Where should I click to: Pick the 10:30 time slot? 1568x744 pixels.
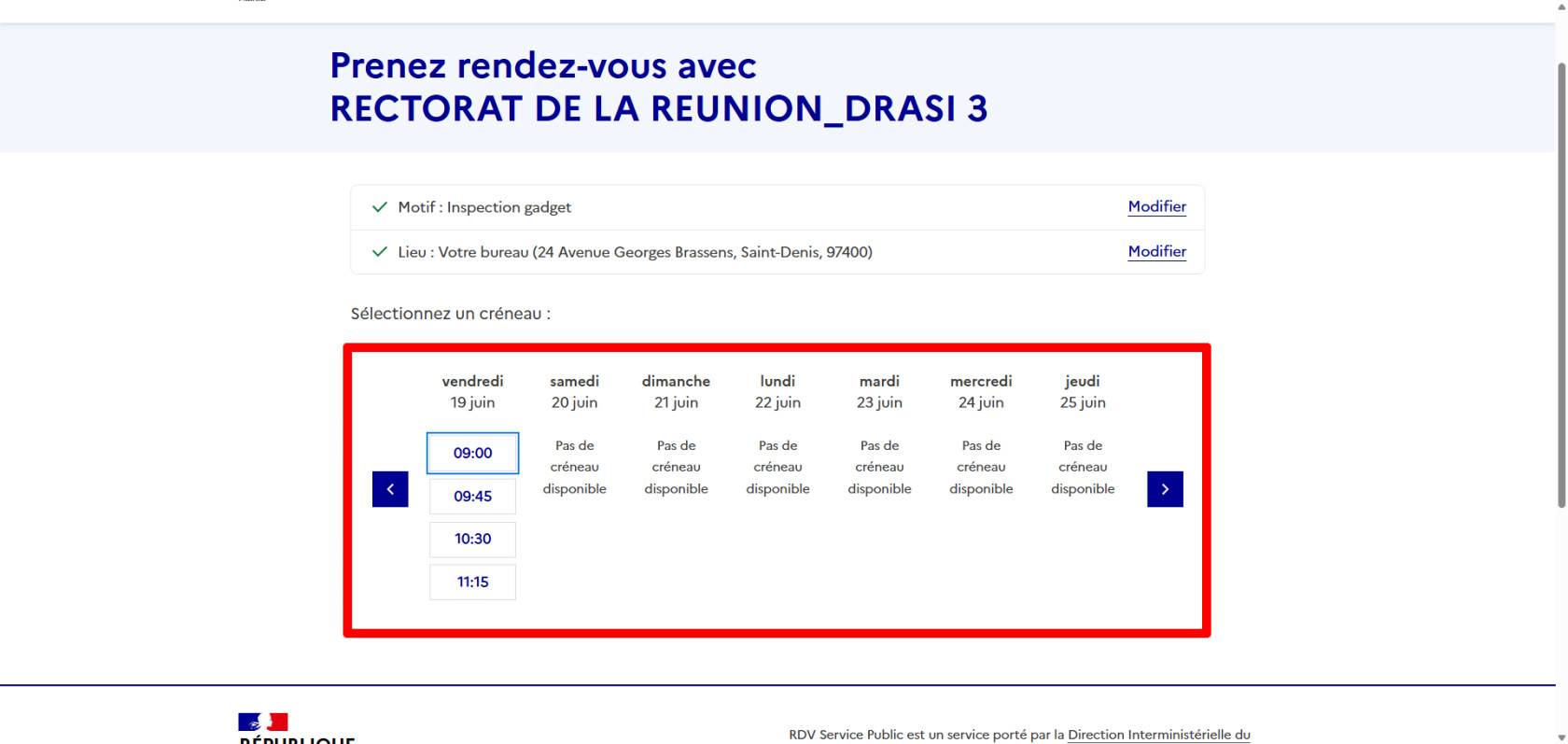coord(472,540)
